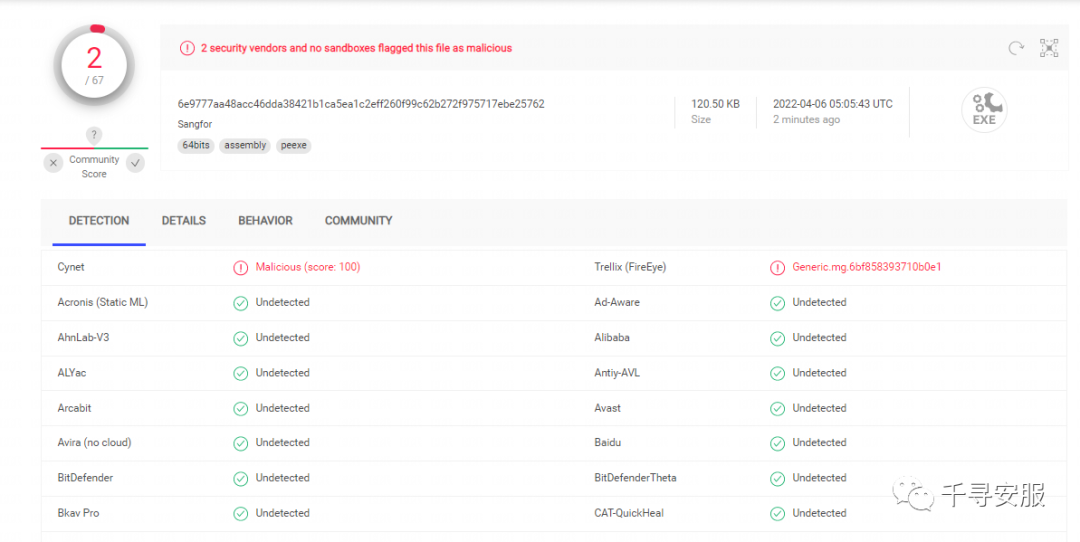Click the EXE file type icon
Screen dimensions: 1080x542
(x=984, y=110)
